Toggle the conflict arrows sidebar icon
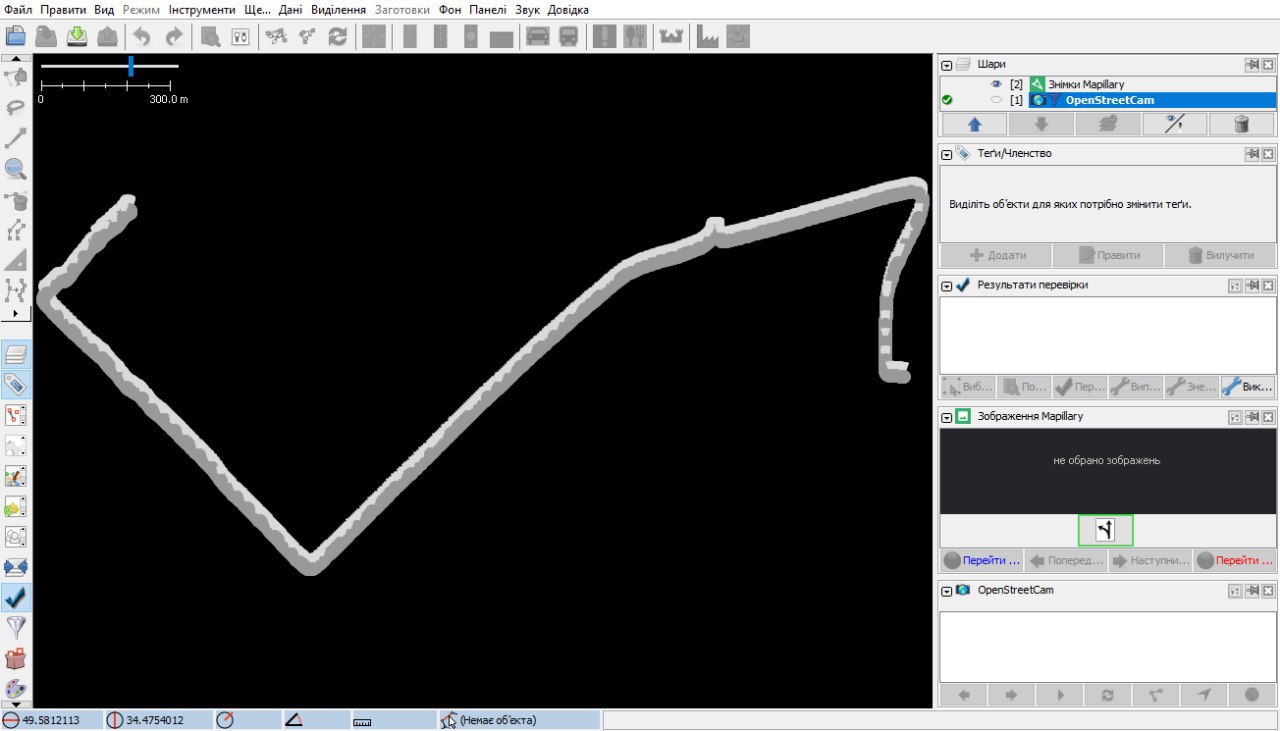The width and height of the screenshot is (1280, 731). point(16,567)
